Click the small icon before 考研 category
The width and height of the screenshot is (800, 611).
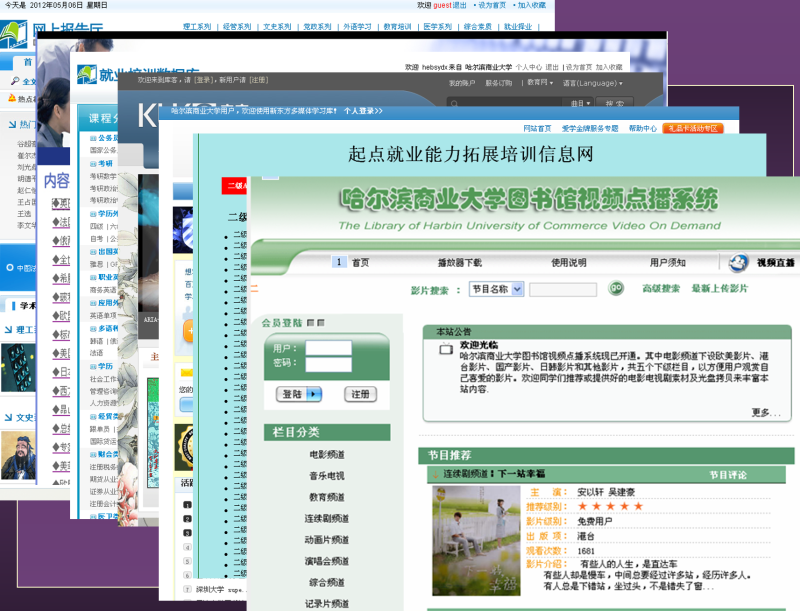pyautogui.click(x=93, y=164)
